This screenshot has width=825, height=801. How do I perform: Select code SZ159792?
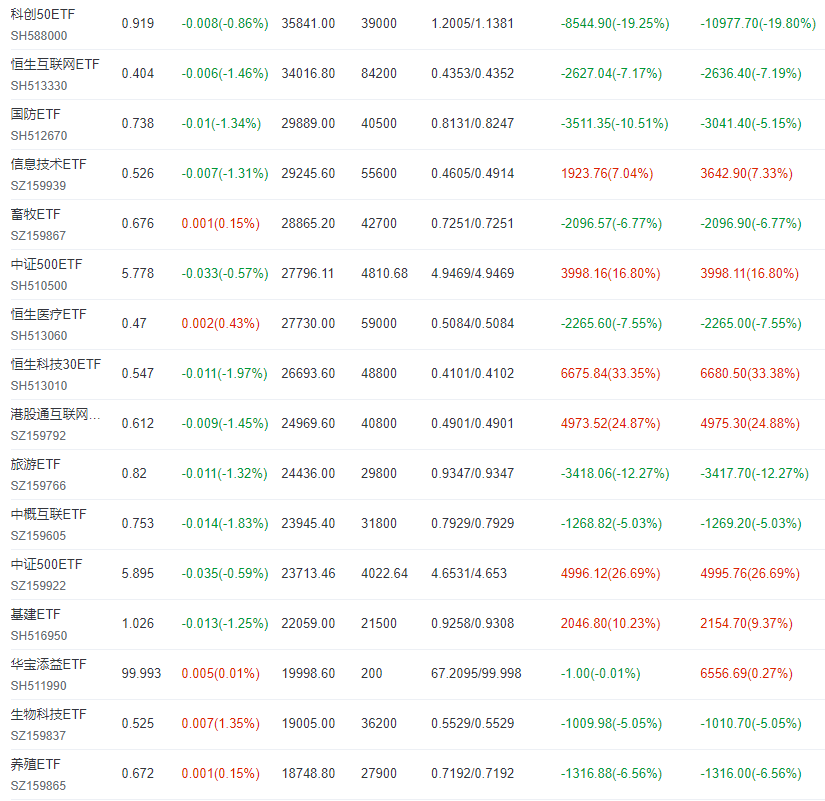pos(38,436)
